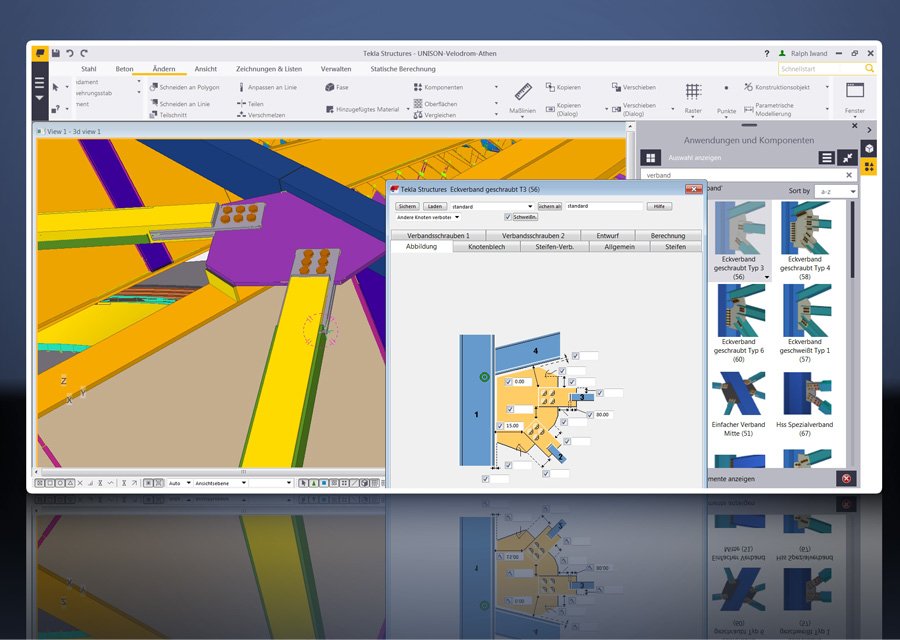Open the Sort by a-z dropdown
Image resolution: width=900 pixels, height=640 pixels.
point(836,191)
